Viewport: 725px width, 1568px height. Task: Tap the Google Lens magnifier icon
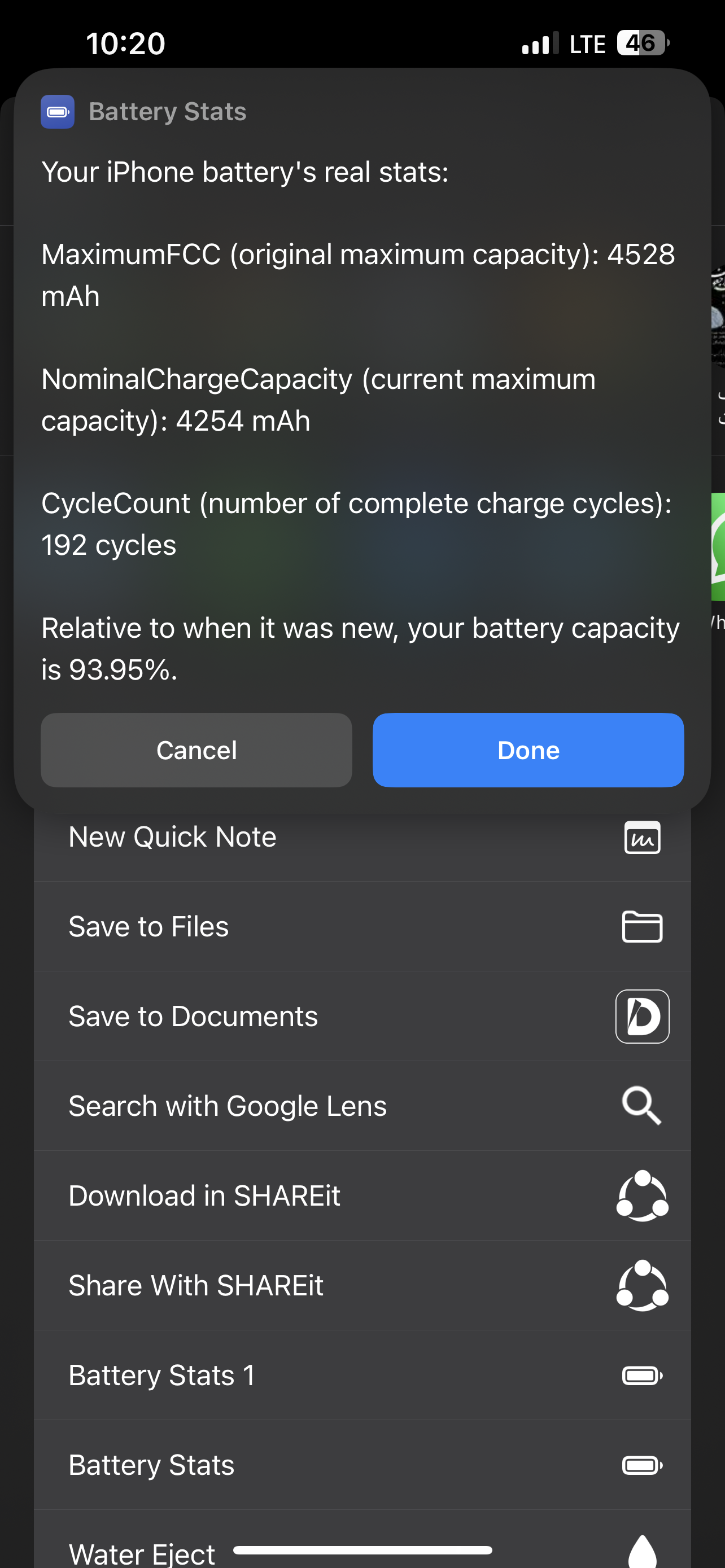(641, 1105)
